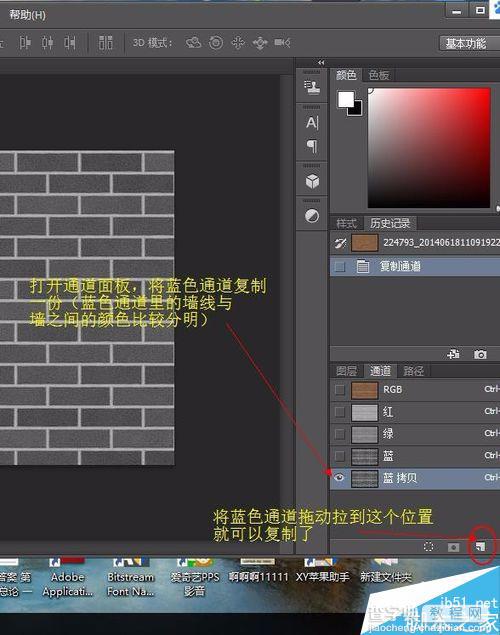Screen dimensions: 500x635
Task: Select the 3D roll mode icon
Action: 216,43
